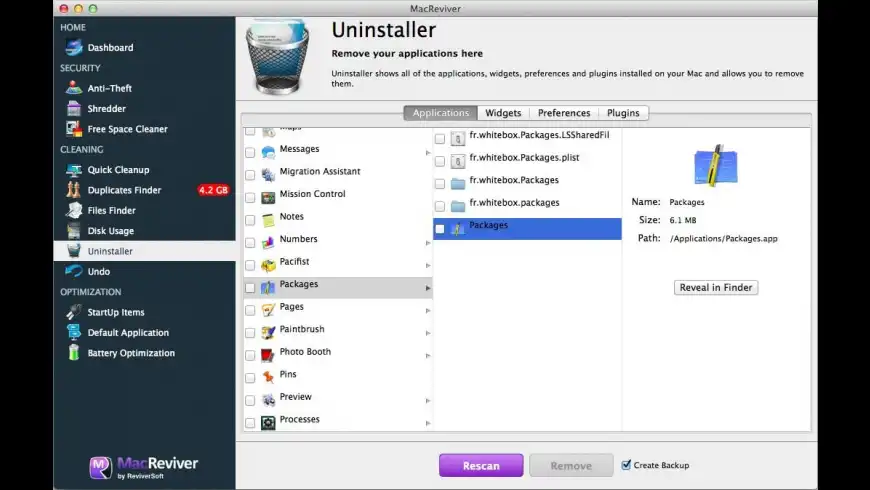Open the Files Finder icon
Image resolution: width=870 pixels, height=490 pixels.
(x=73, y=210)
